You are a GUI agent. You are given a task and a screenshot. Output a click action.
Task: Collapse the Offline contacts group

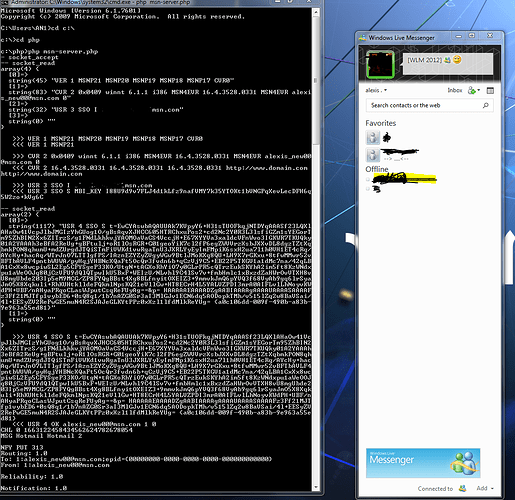(377, 169)
